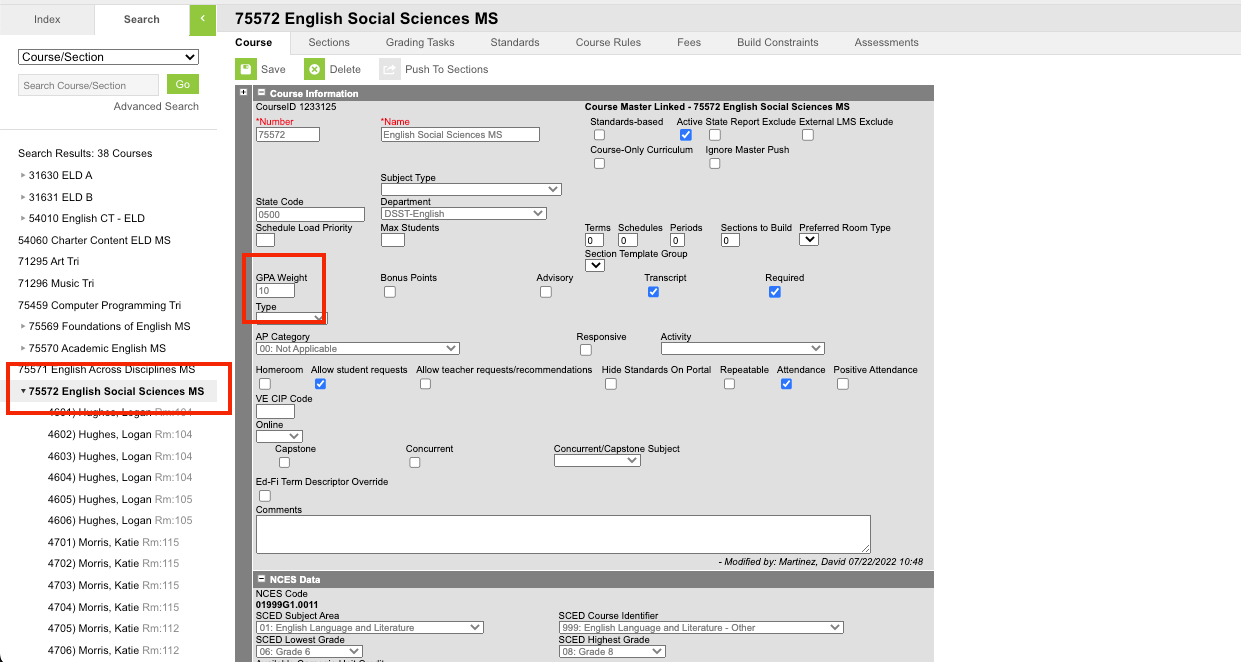Uncheck the Attendance checkbox
Viewport: 1241px width, 662px height.
coord(786,384)
